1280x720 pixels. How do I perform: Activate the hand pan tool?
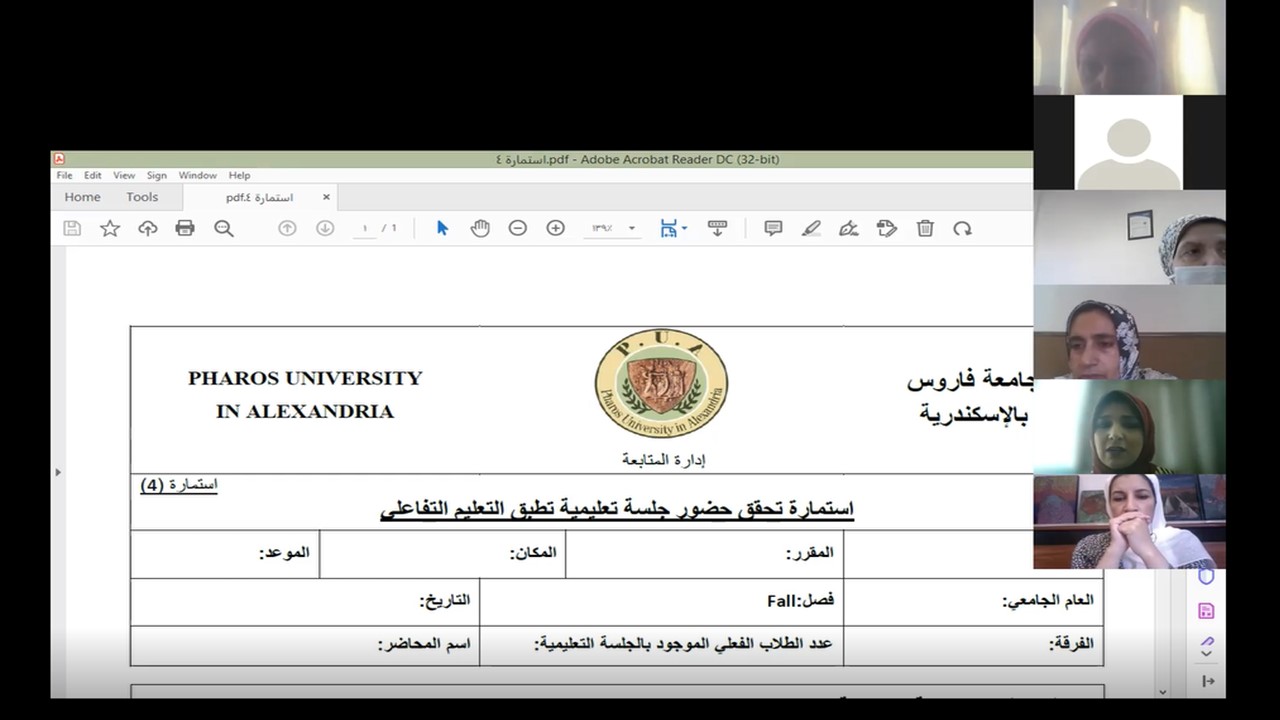click(480, 228)
